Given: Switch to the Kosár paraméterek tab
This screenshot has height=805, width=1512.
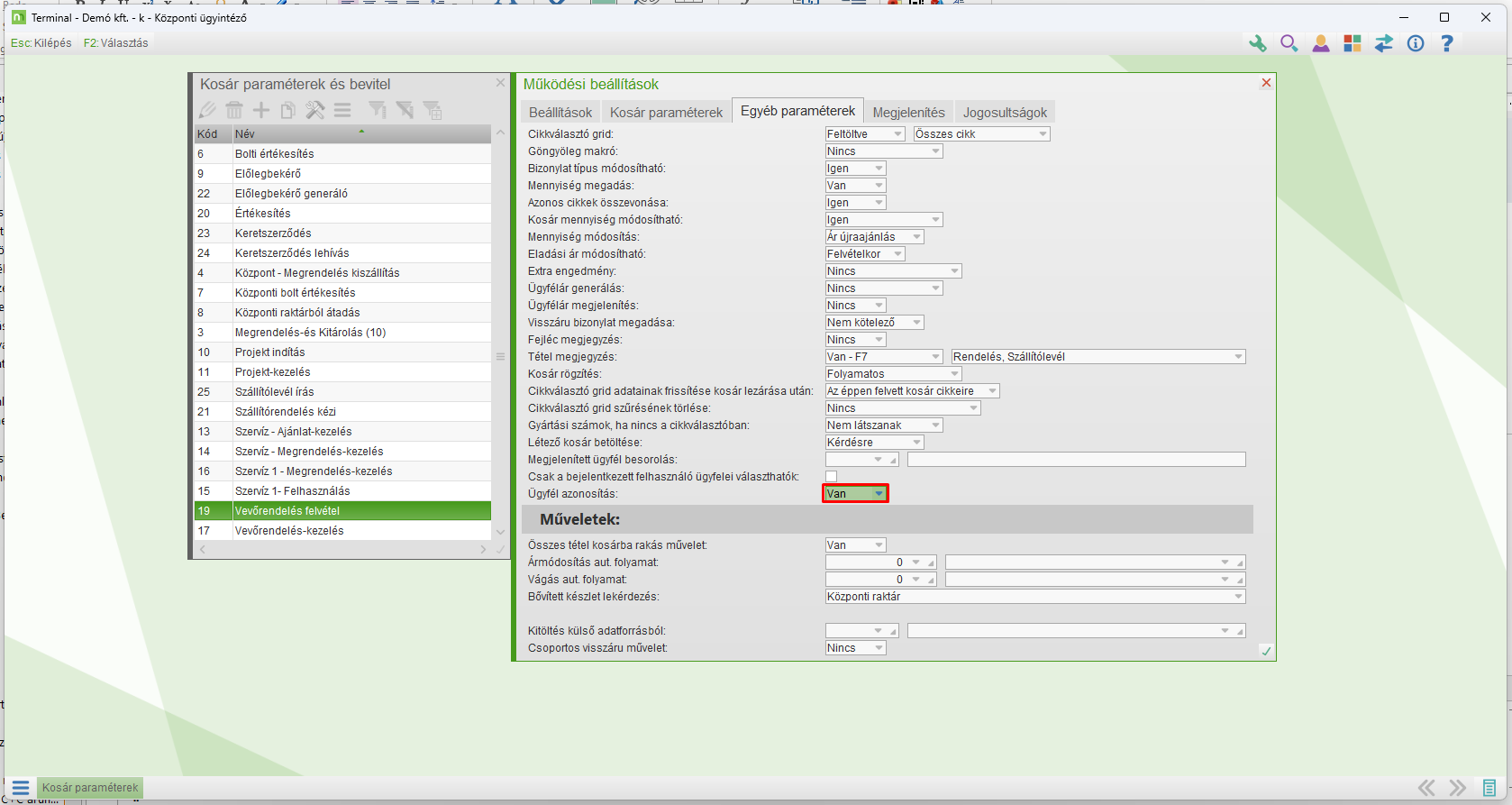Looking at the screenshot, I should [x=666, y=113].
